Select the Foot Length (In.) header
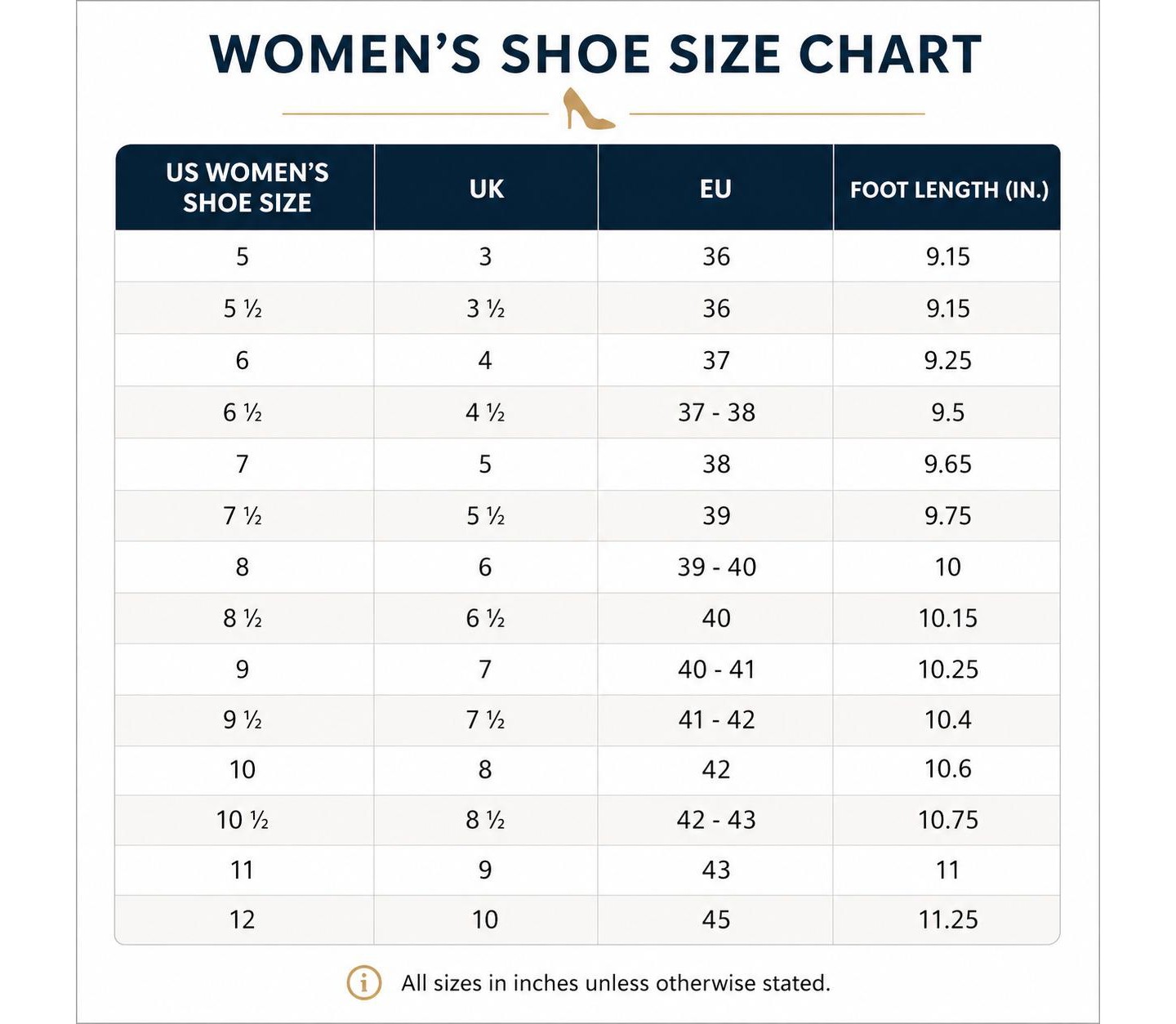The height and width of the screenshot is (1024, 1176). (949, 189)
